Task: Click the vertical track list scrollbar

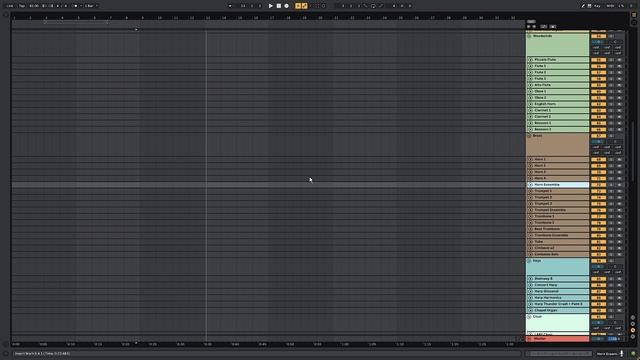Action: [x=633, y=151]
